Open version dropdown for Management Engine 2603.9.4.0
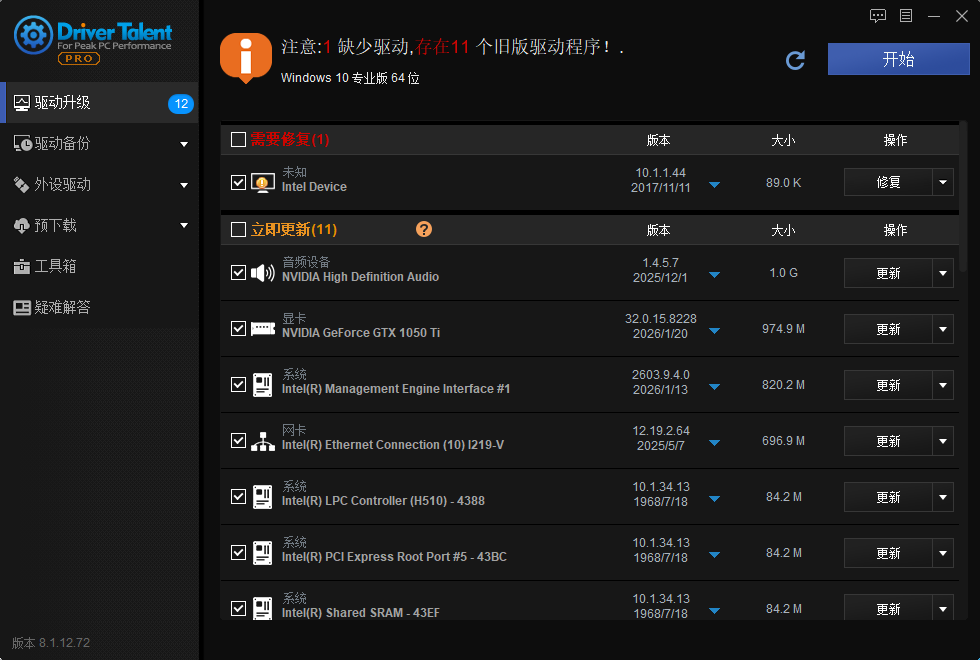Viewport: 980px width, 660px height. point(714,387)
